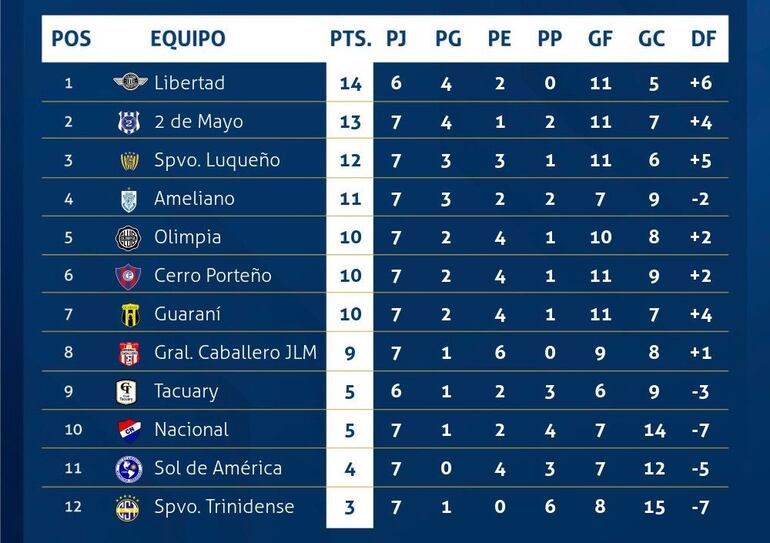Select the Spvo. Luqueño team logo

[129, 160]
